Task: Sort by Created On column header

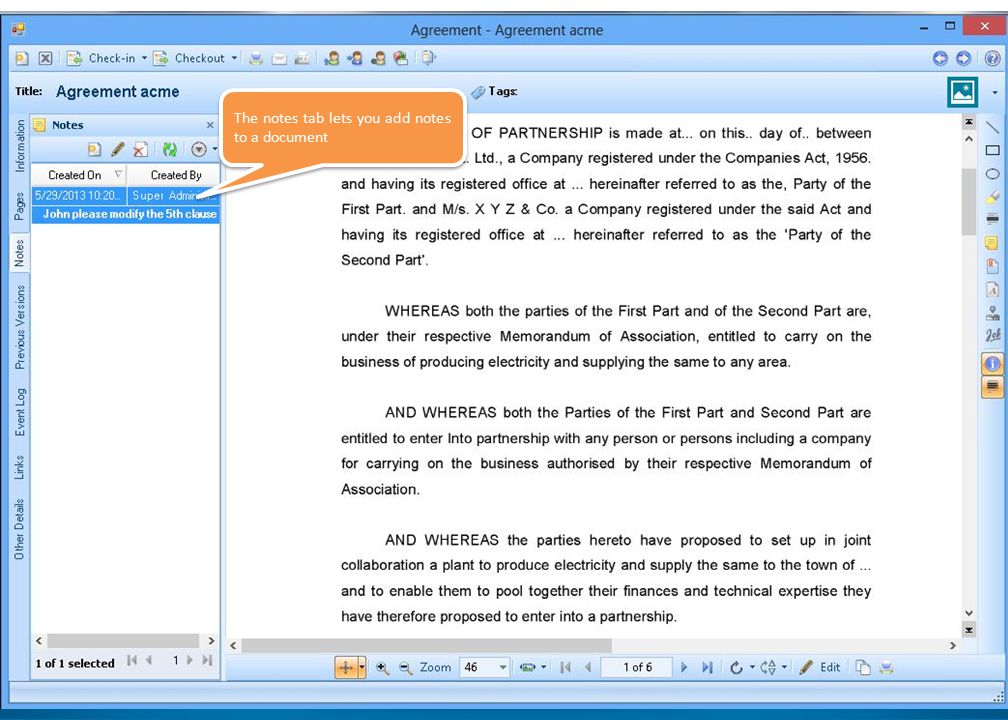Action: (78, 175)
